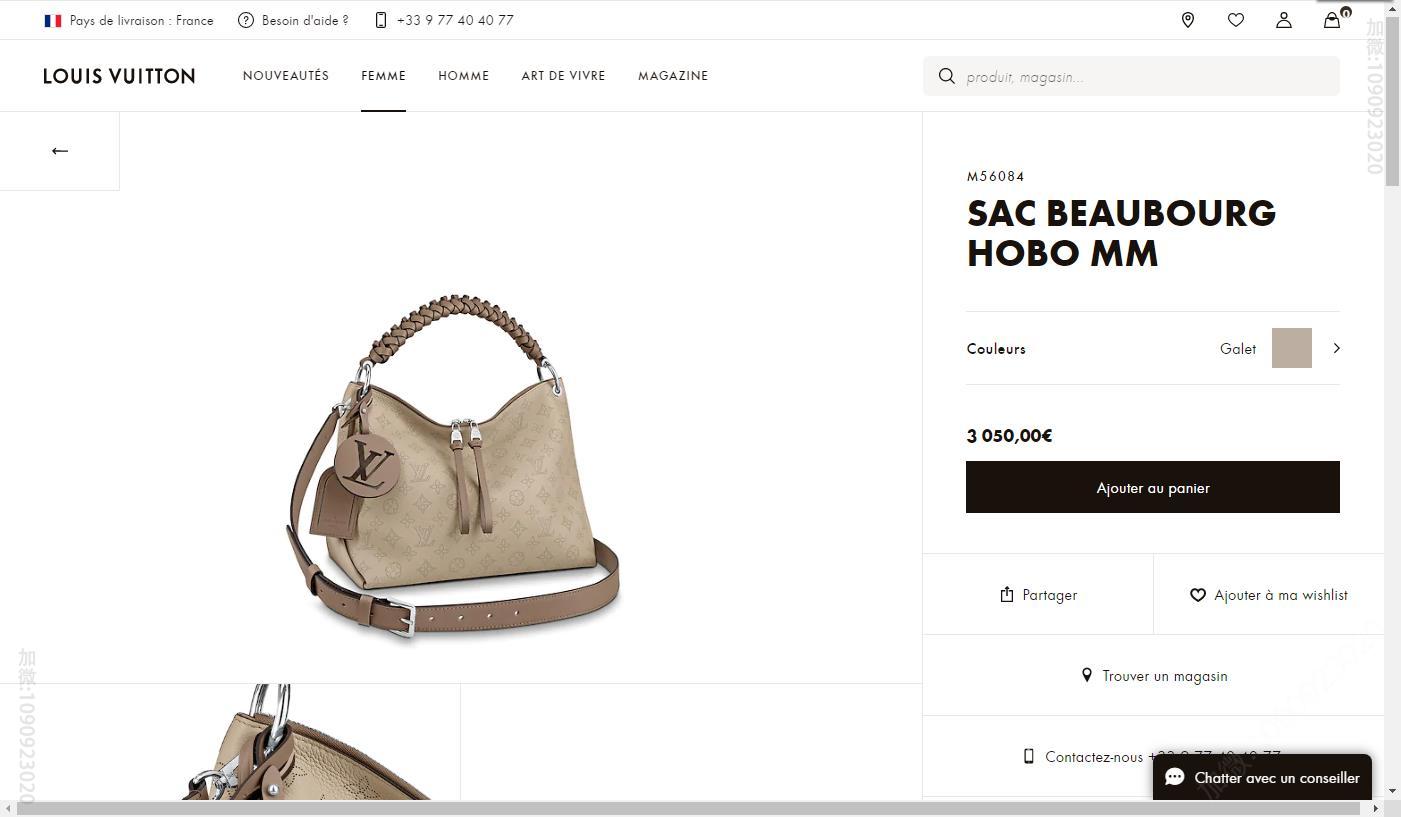
Task: Open the Nouveautés menu
Action: [286, 76]
